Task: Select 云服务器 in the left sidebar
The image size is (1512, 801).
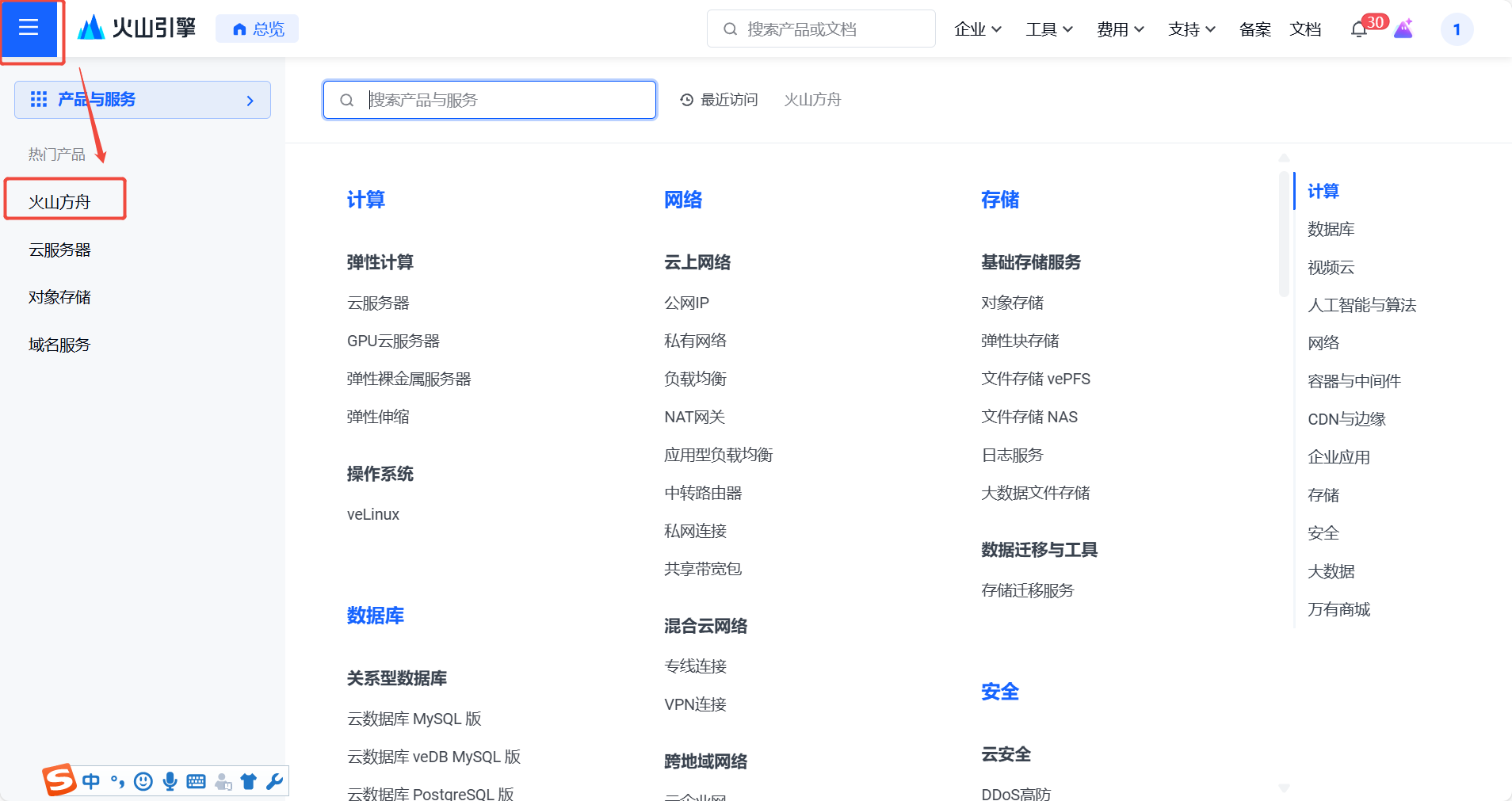Action: tap(59, 250)
